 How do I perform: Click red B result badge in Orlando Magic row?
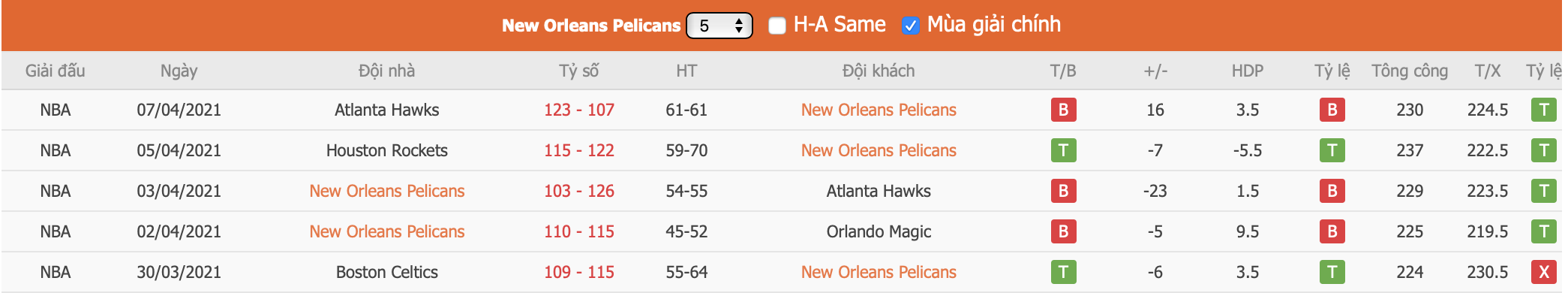click(x=1063, y=232)
